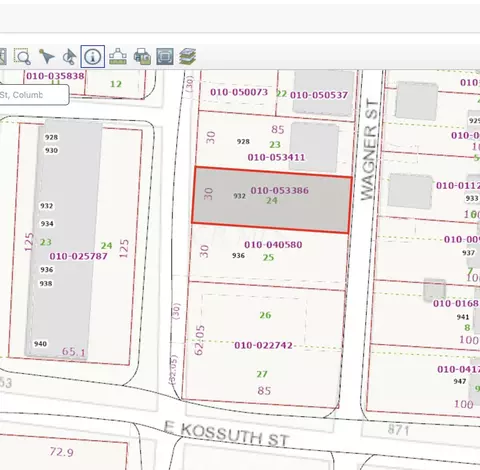The width and height of the screenshot is (480, 470).
Task: Click the E Kossuth St label
Action: pos(227,433)
